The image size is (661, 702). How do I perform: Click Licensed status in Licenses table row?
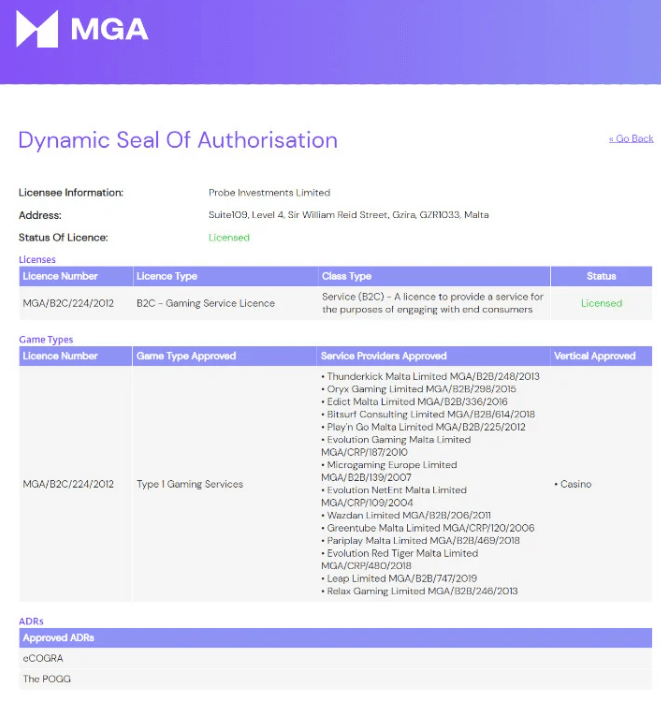coord(601,303)
